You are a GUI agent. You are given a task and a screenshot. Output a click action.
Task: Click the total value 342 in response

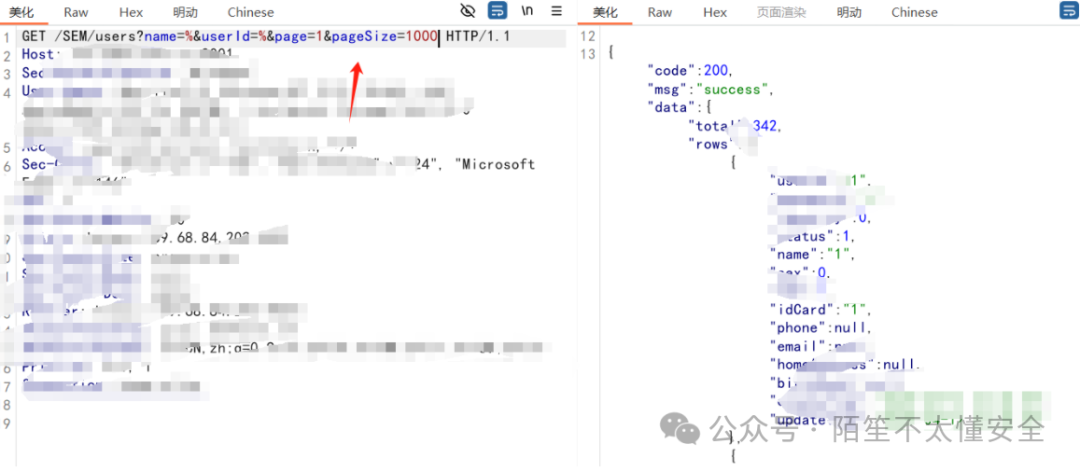click(x=765, y=126)
